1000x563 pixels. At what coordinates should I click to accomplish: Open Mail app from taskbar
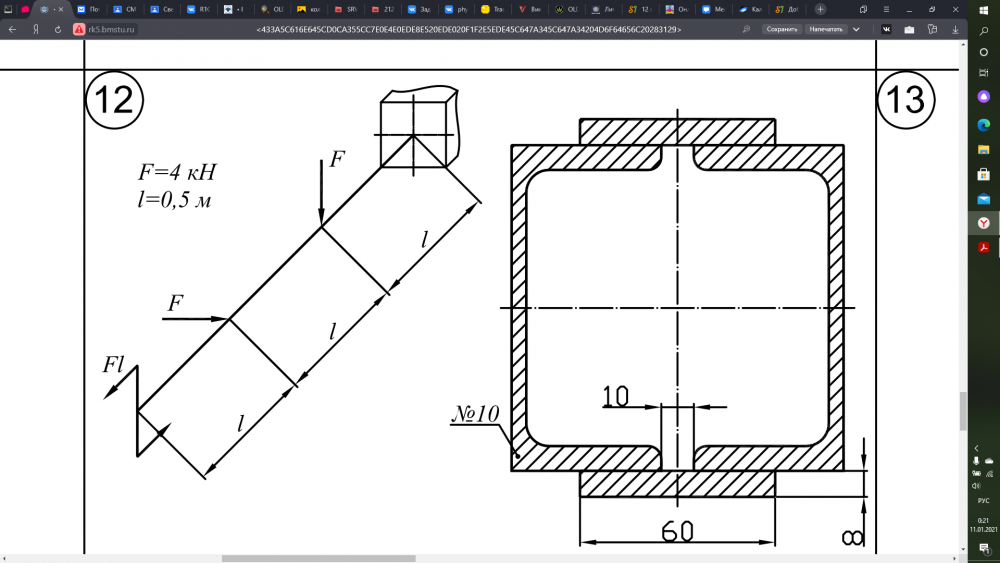(984, 199)
